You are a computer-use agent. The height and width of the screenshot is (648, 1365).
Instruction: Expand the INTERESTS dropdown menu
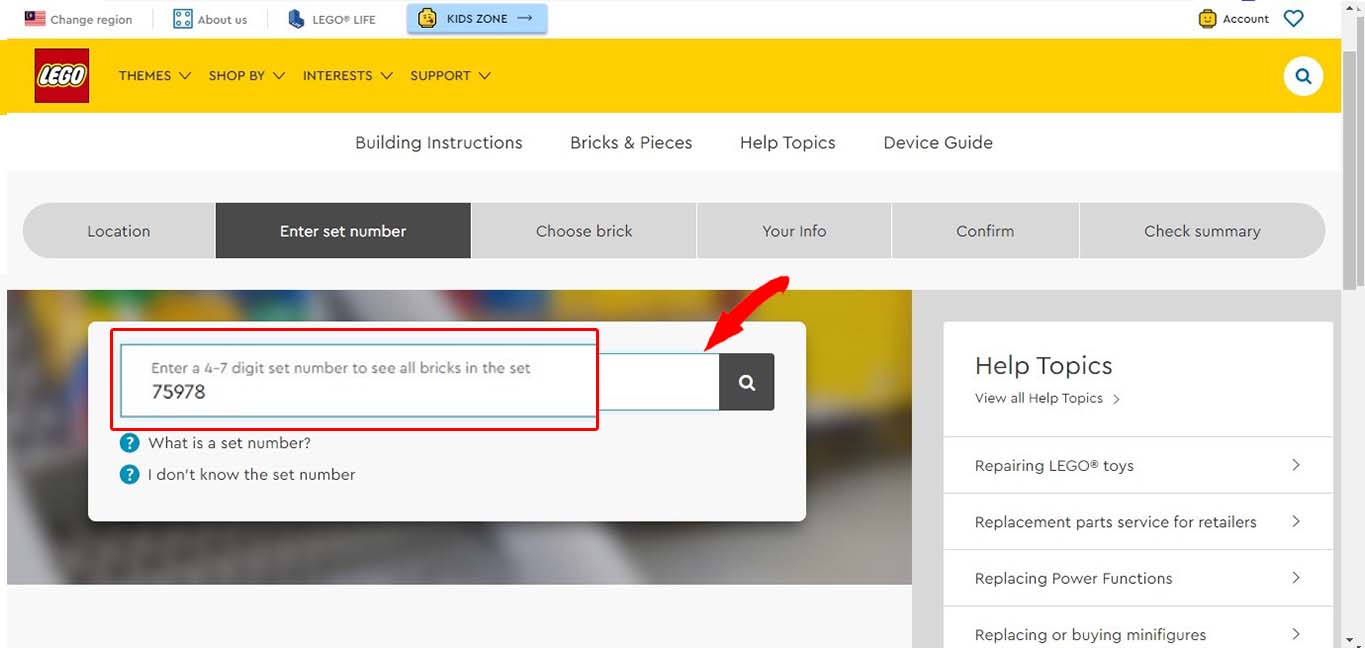tap(348, 76)
